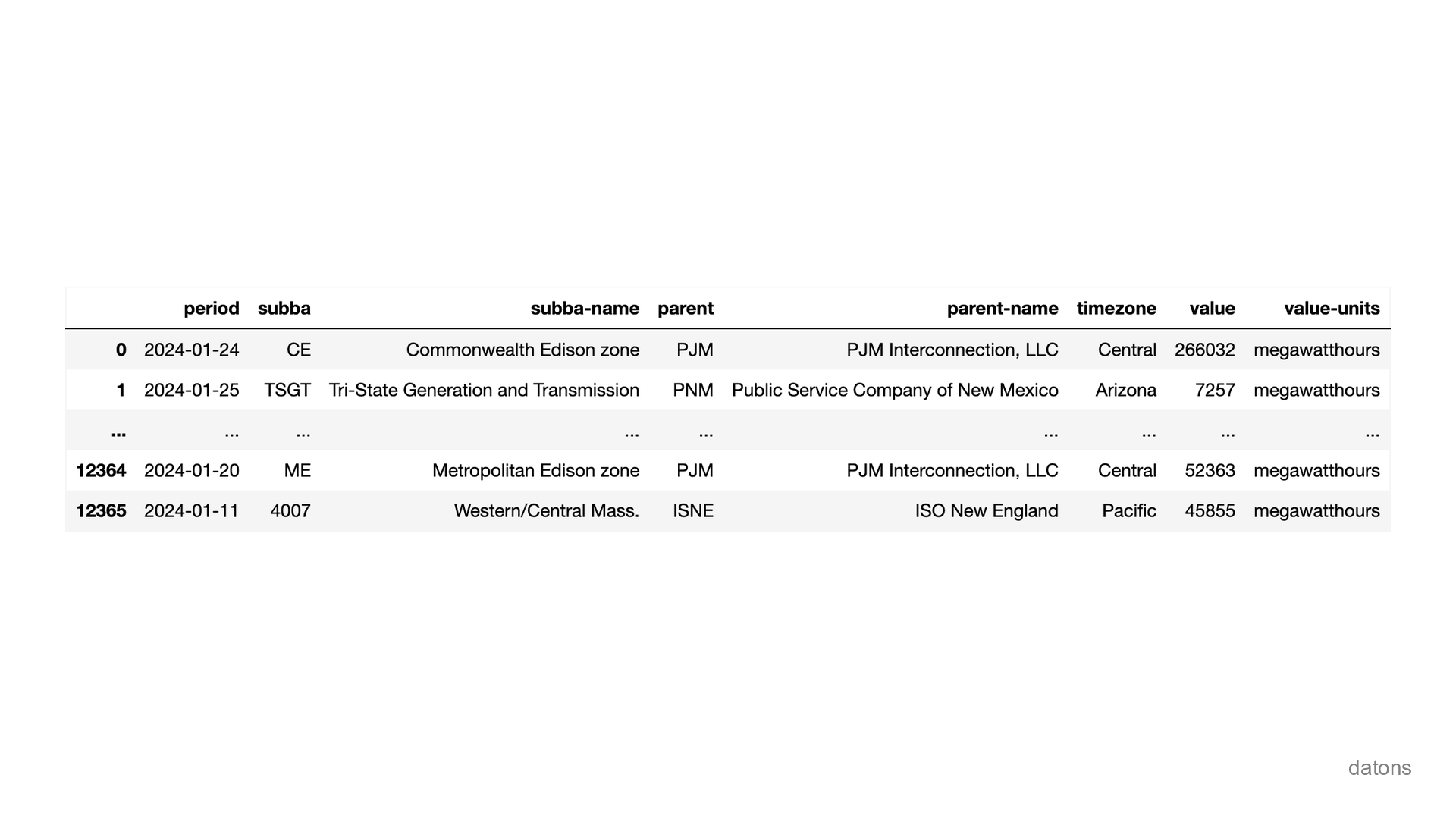Image resolution: width=1456 pixels, height=819 pixels.
Task: Click the 266032 value cell
Action: coord(1204,350)
